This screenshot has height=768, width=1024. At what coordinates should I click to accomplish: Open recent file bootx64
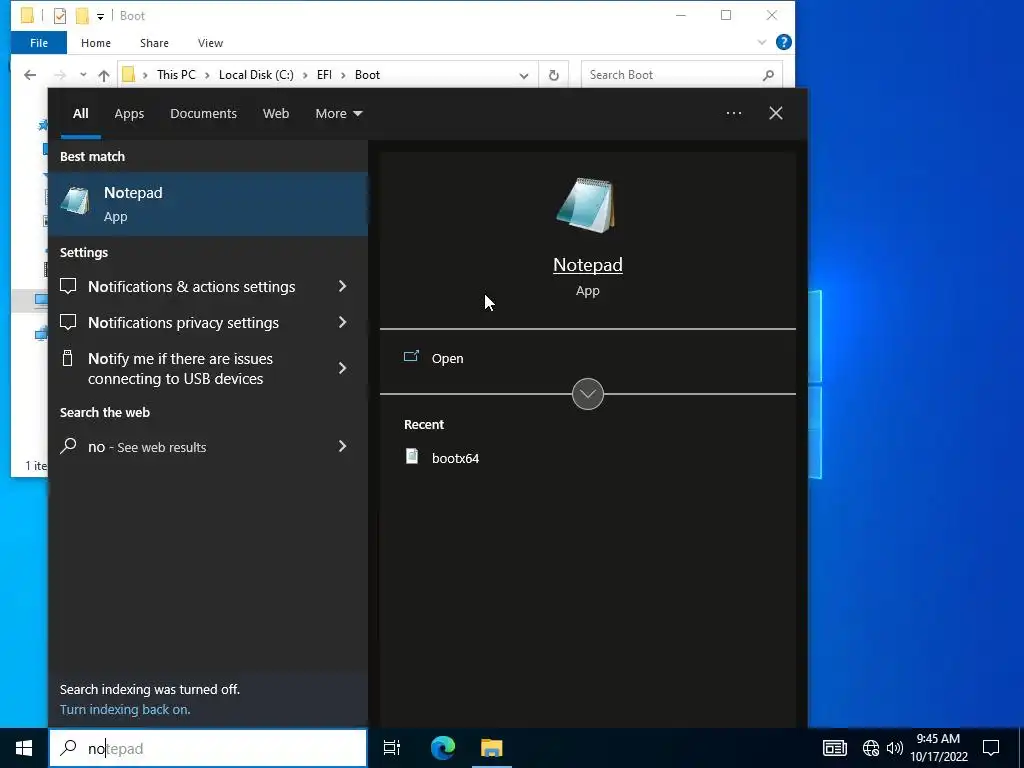pos(455,458)
